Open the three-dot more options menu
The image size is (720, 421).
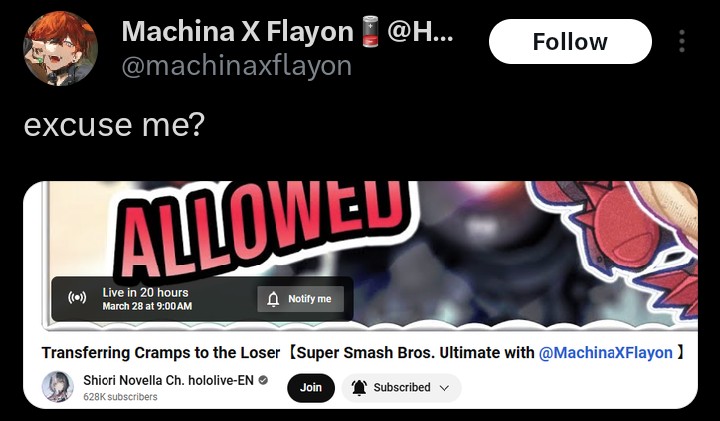click(x=682, y=41)
